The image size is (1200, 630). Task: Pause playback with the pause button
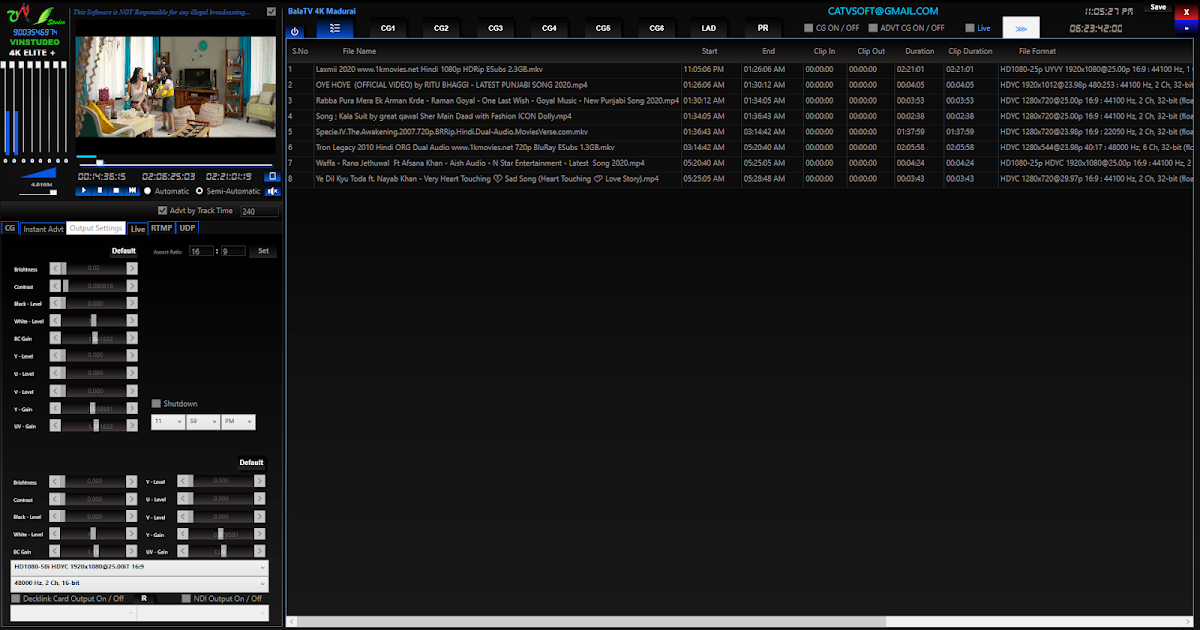[100, 190]
